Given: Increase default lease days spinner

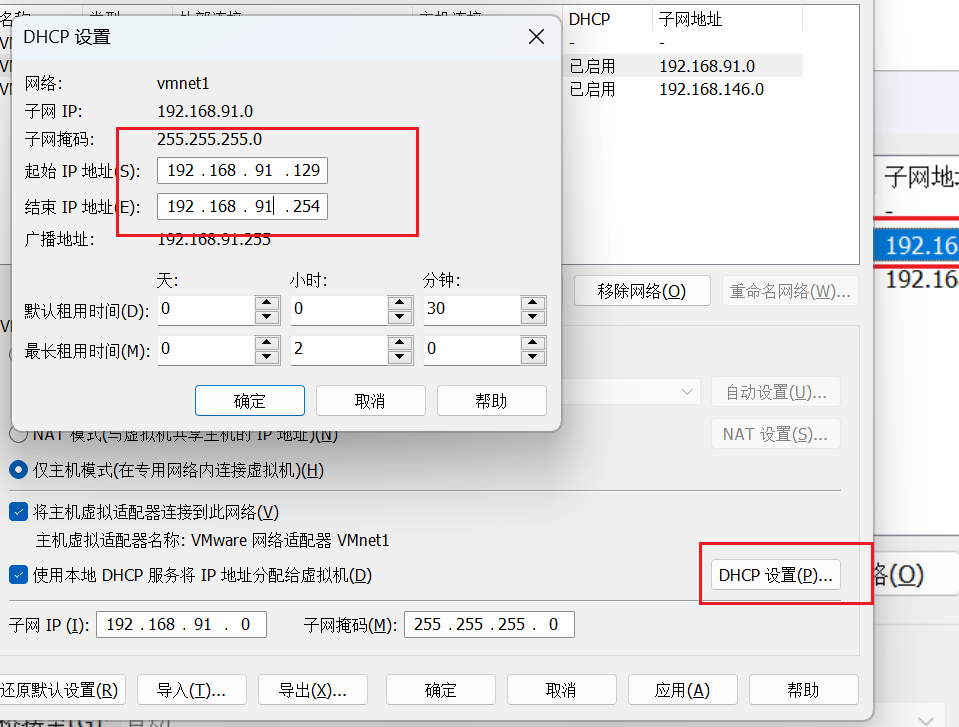Looking at the screenshot, I should 267,303.
